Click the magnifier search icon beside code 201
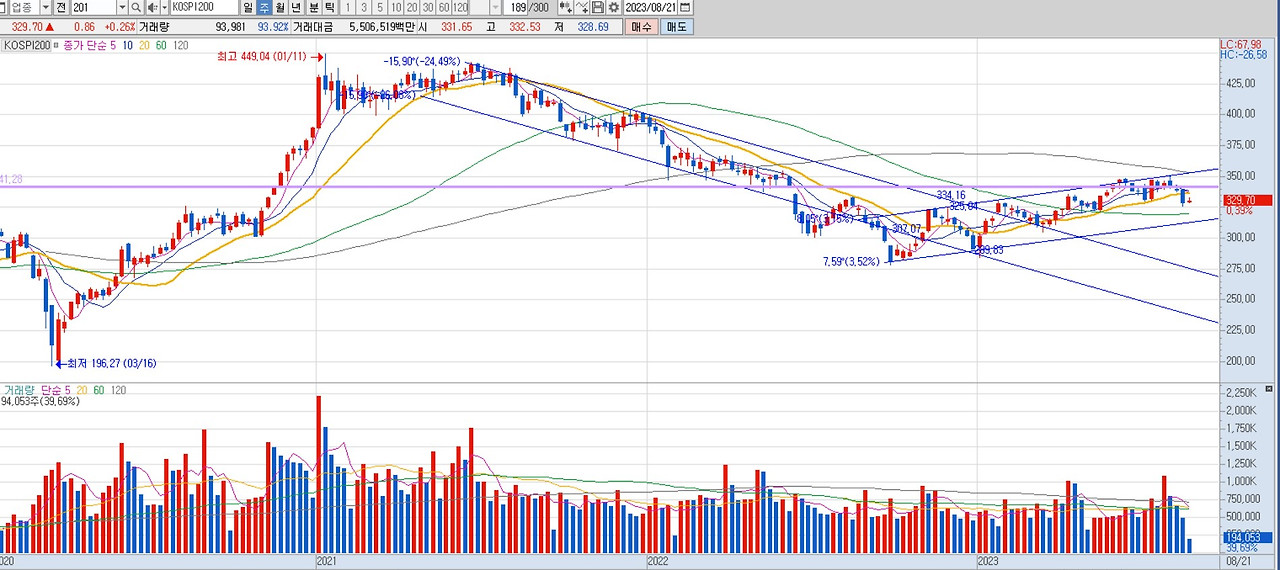 coord(136,7)
